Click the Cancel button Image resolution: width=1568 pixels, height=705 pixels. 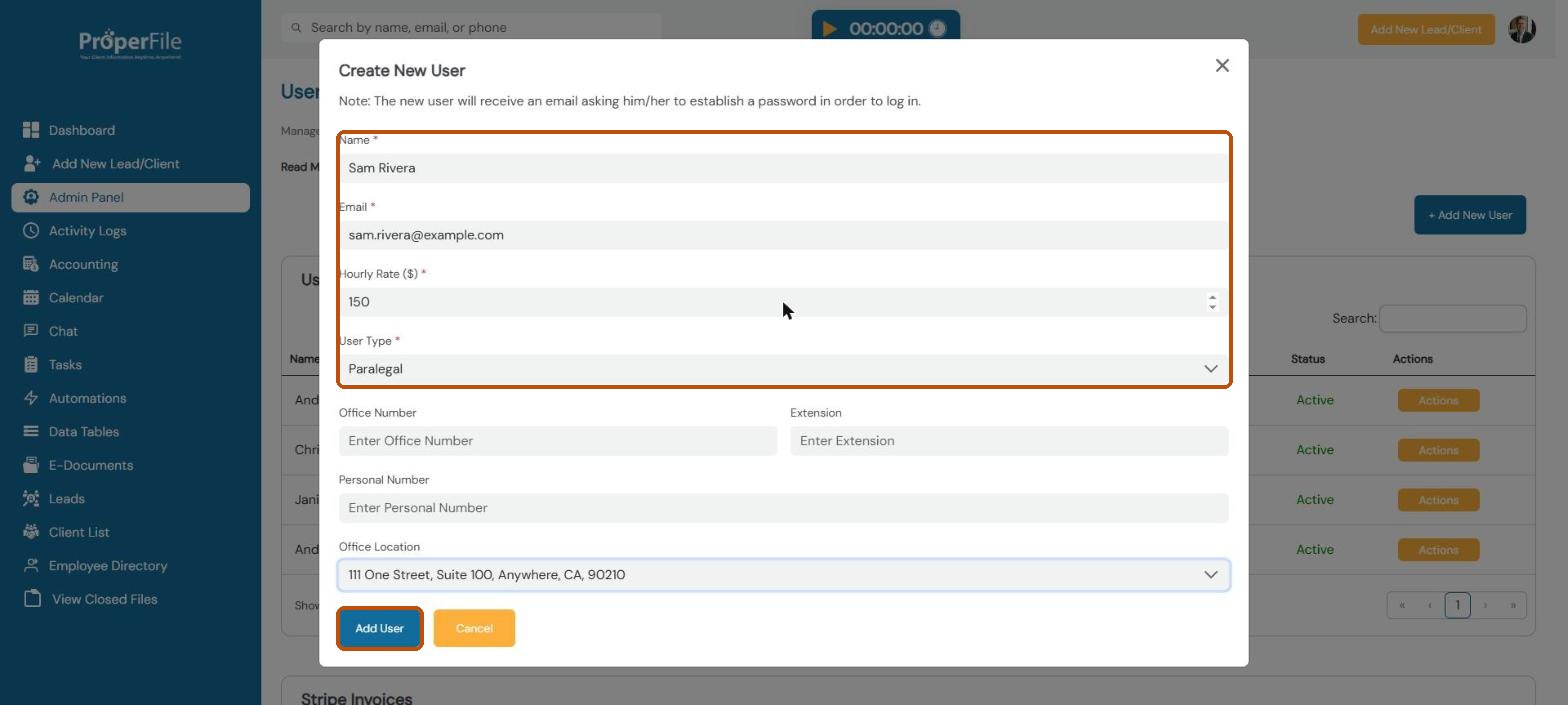(x=474, y=628)
